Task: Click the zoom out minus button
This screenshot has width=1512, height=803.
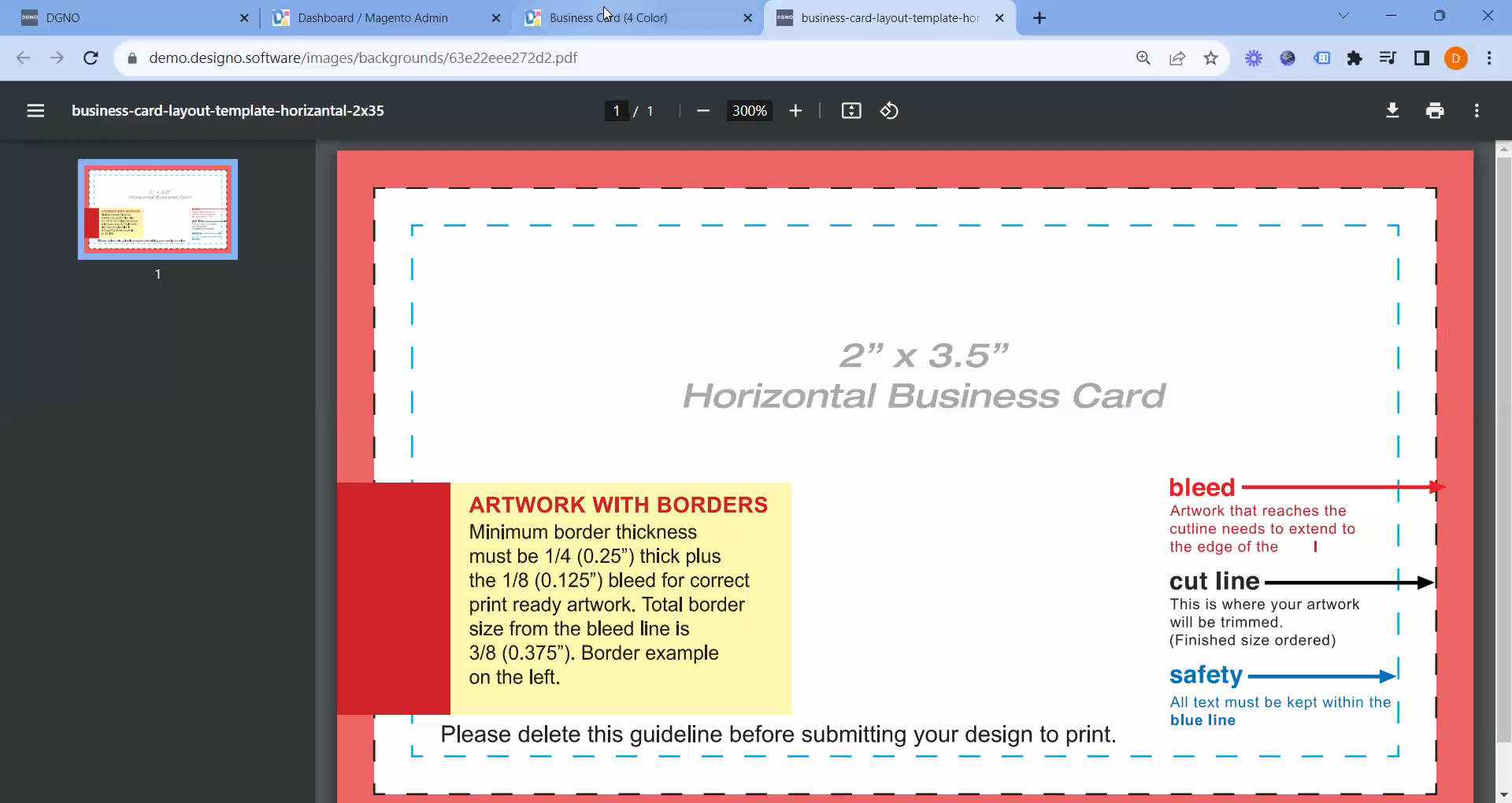Action: pyautogui.click(x=703, y=111)
